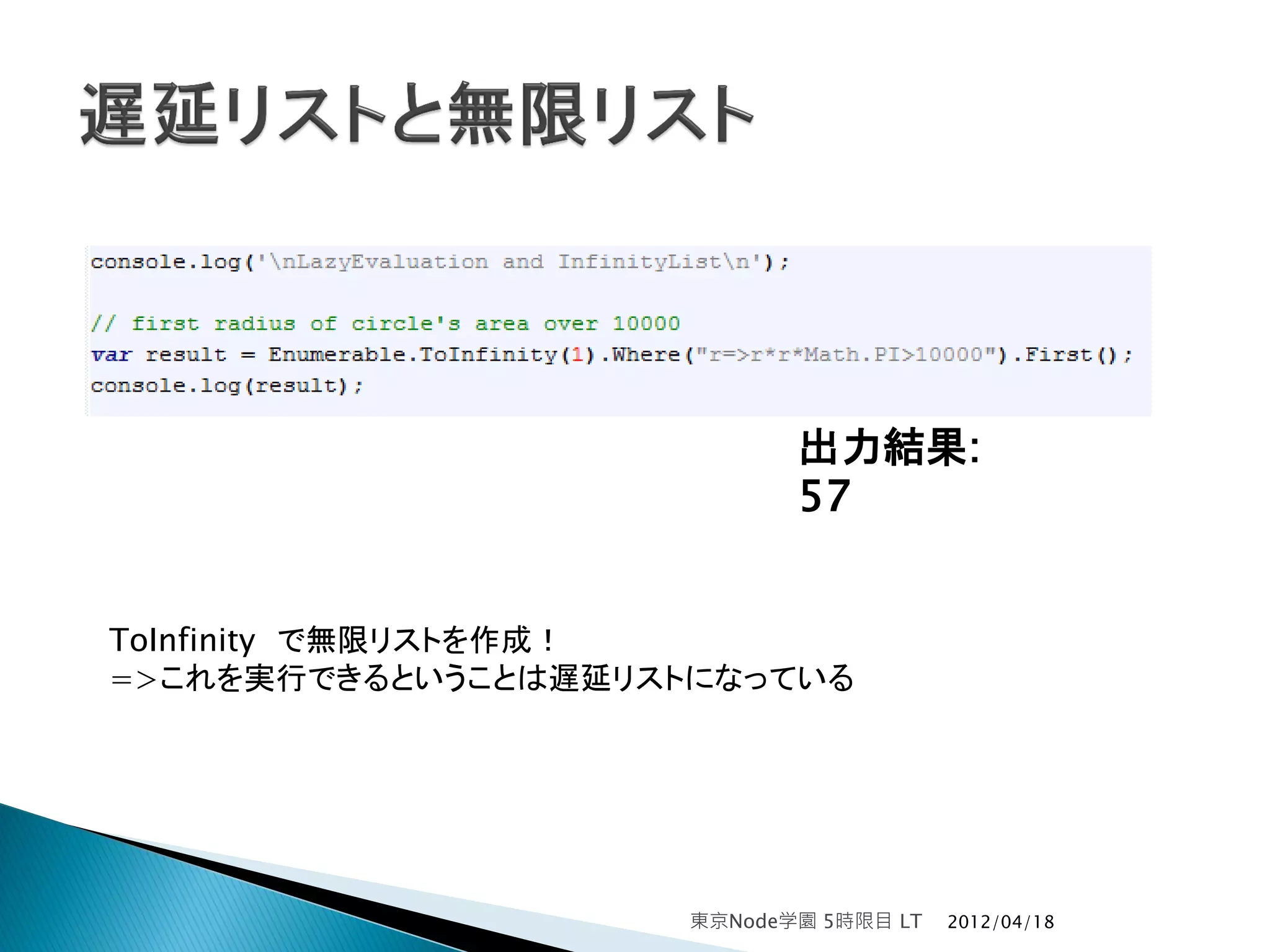Click the console.log LazyEvaluation code line
The height and width of the screenshot is (952, 1270).
pos(440,262)
